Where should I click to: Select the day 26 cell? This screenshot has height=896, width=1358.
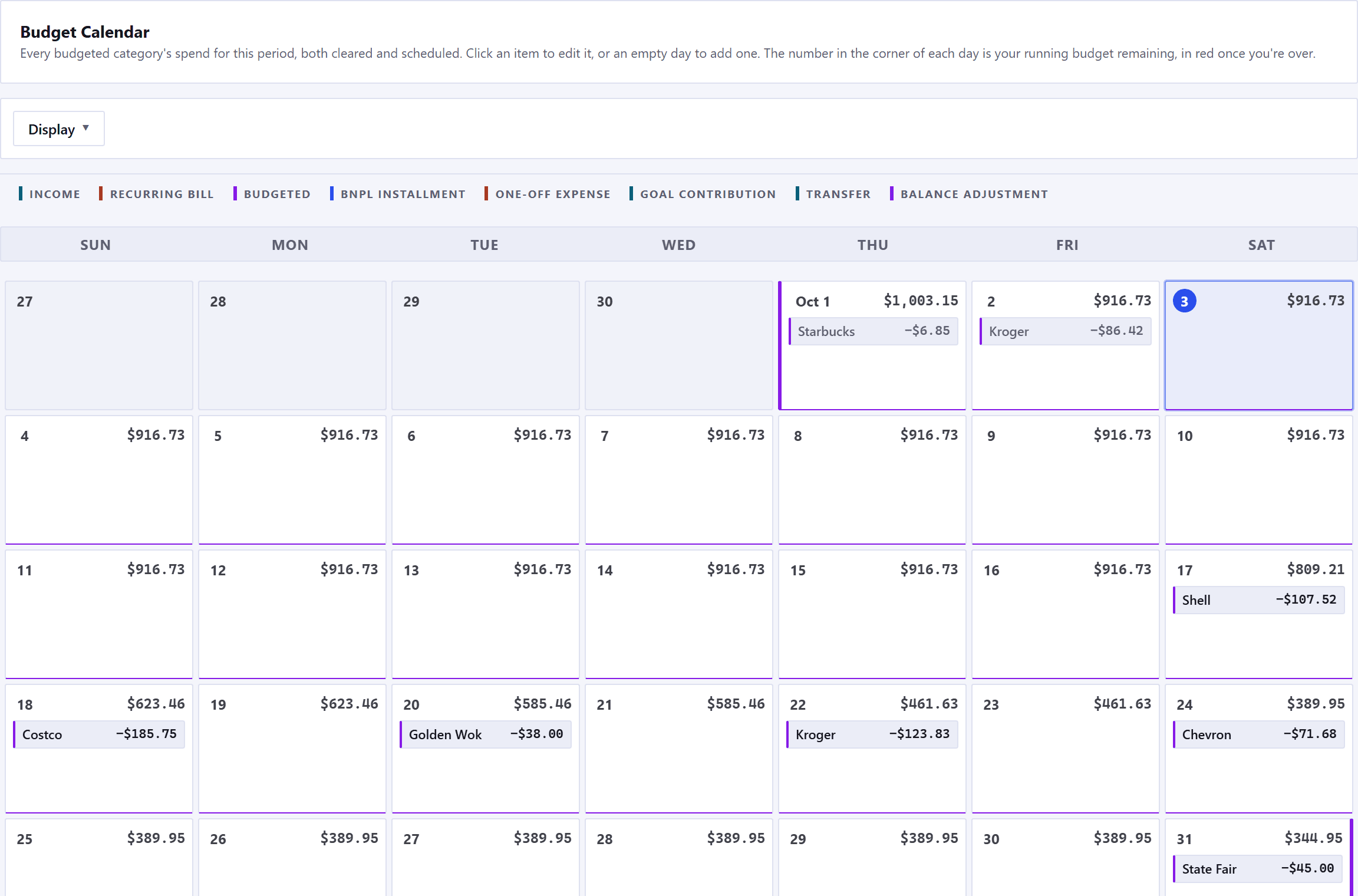click(292, 858)
